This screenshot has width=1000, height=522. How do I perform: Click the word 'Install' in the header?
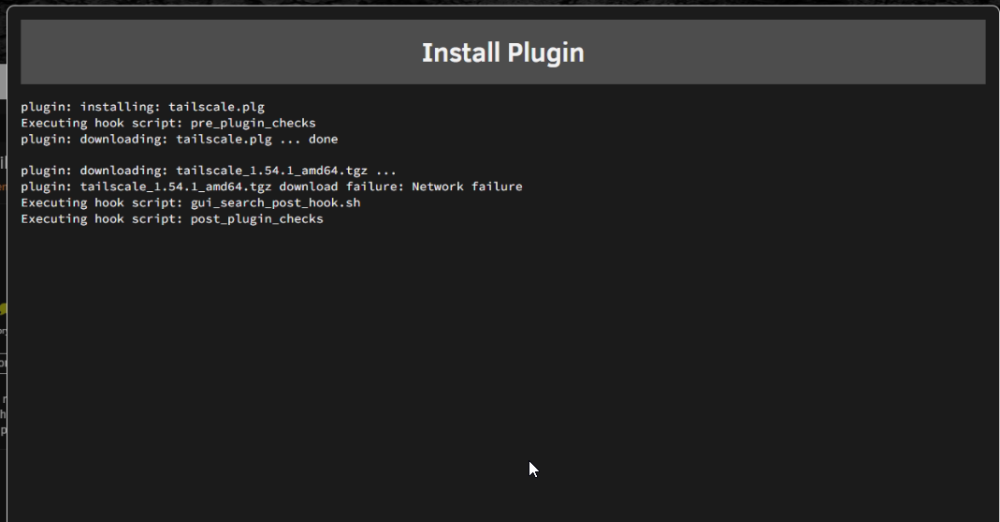click(460, 53)
